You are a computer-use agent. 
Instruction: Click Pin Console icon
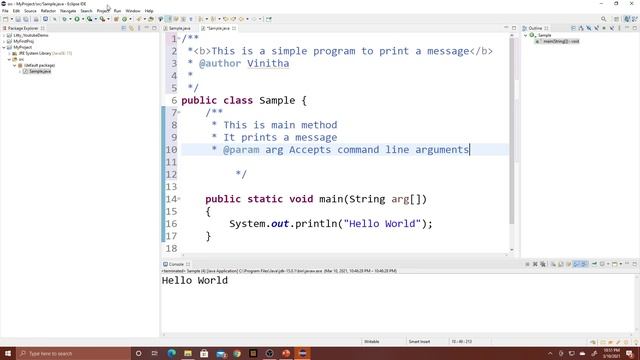click(594, 264)
